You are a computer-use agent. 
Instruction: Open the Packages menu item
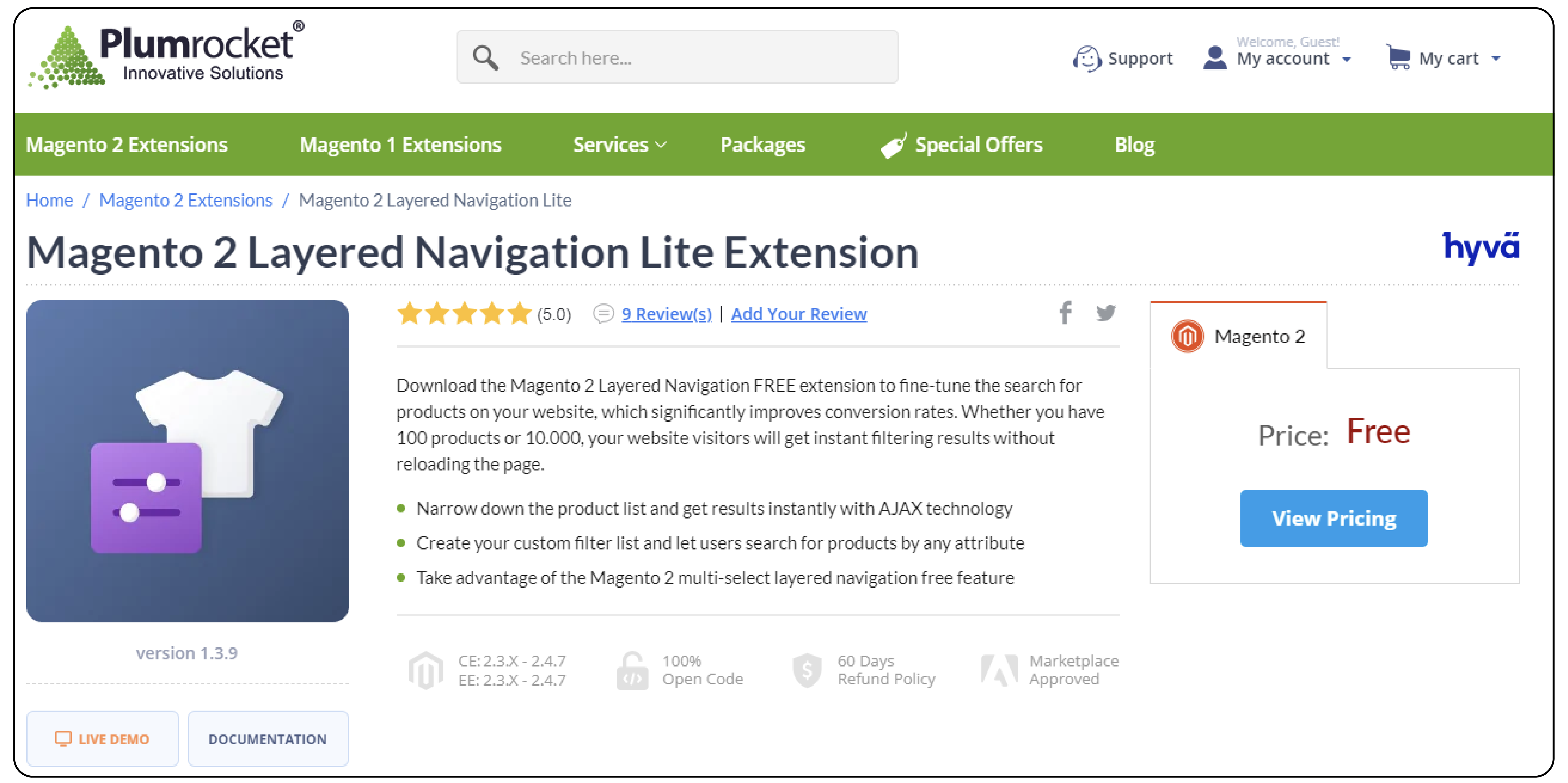tap(763, 145)
